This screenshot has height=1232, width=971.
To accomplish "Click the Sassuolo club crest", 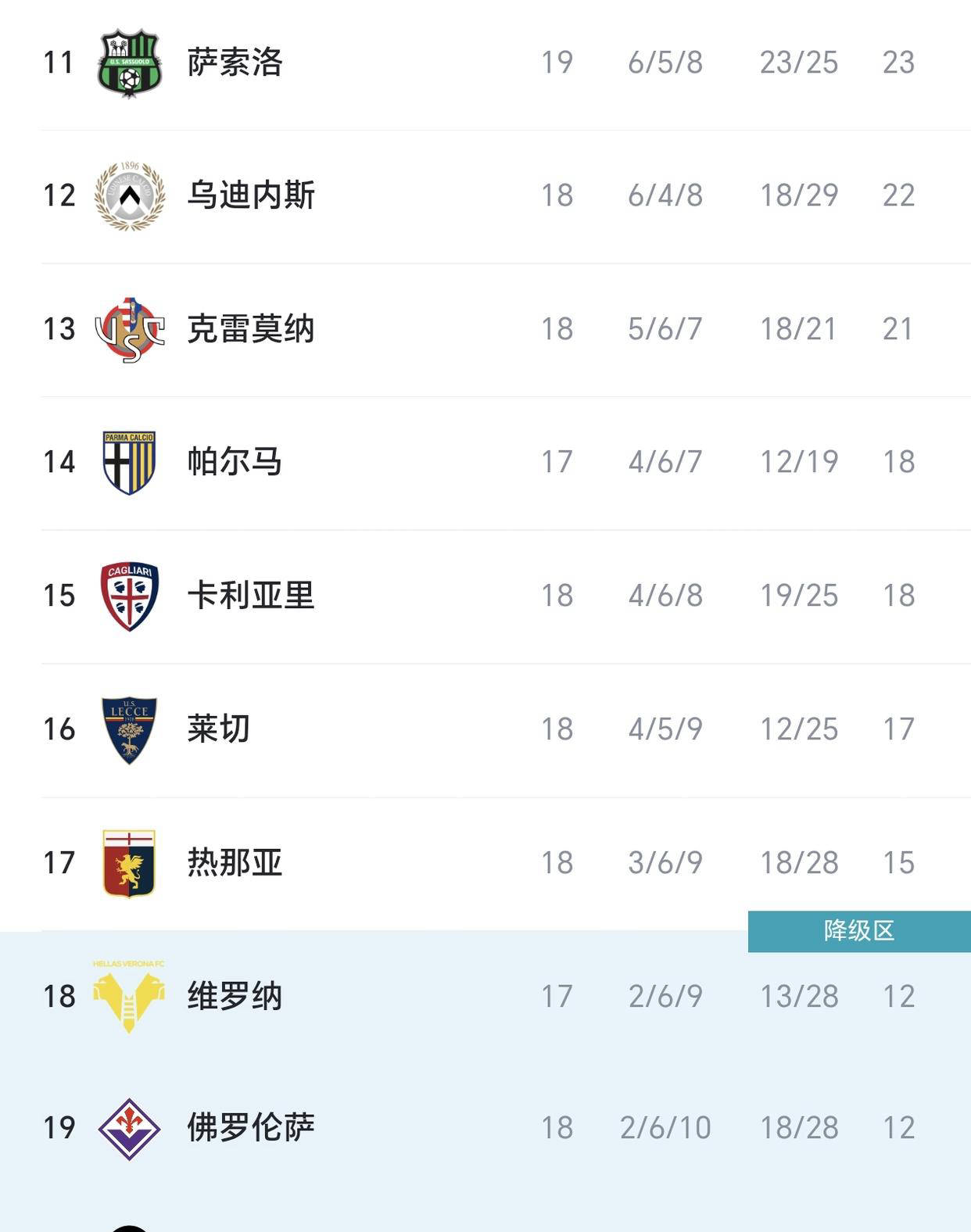I will coord(130,63).
